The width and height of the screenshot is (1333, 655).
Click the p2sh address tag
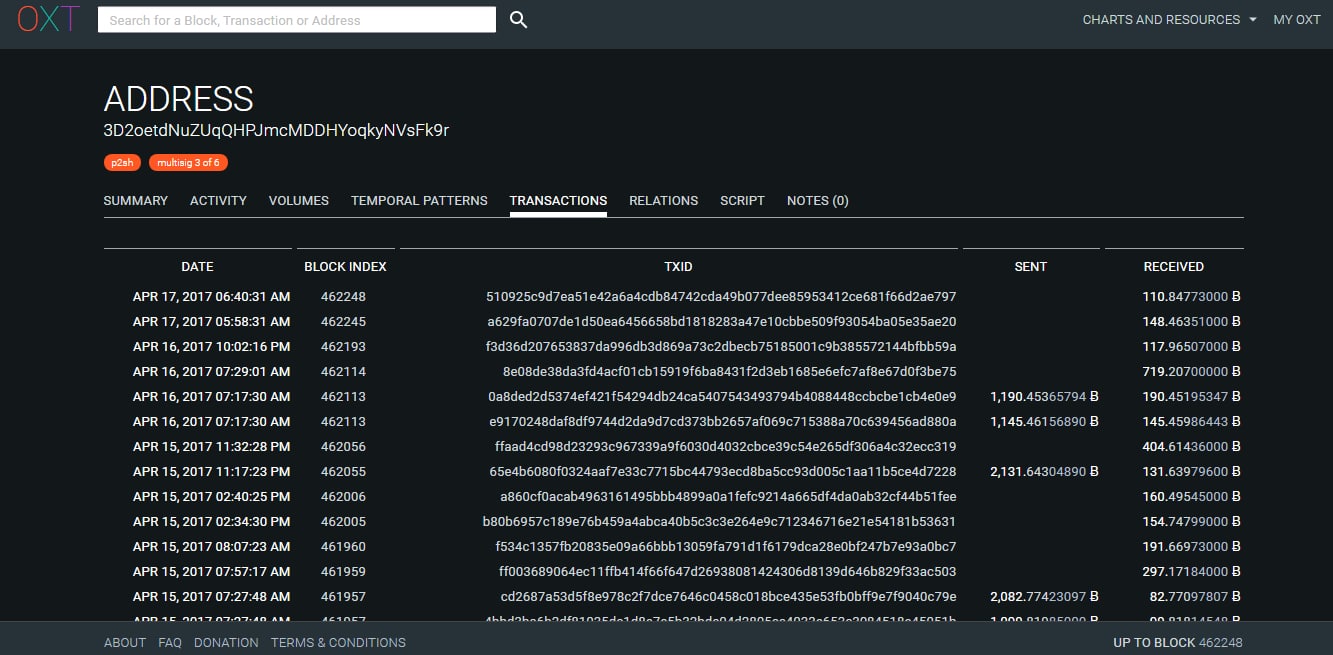pos(123,162)
